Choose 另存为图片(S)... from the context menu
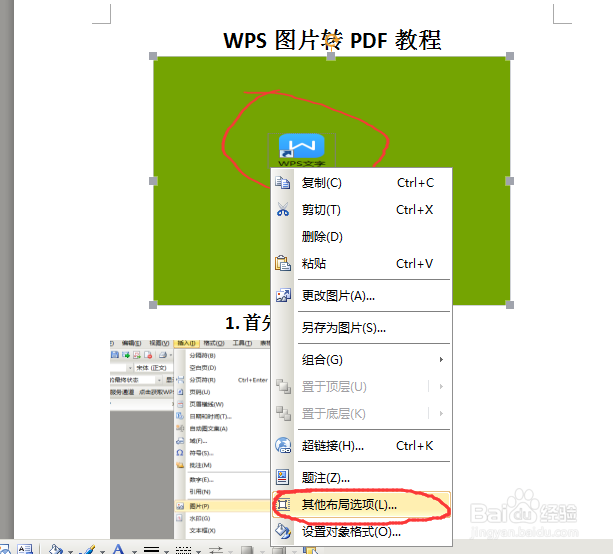Screen dimensions: 613x554 (362, 328)
